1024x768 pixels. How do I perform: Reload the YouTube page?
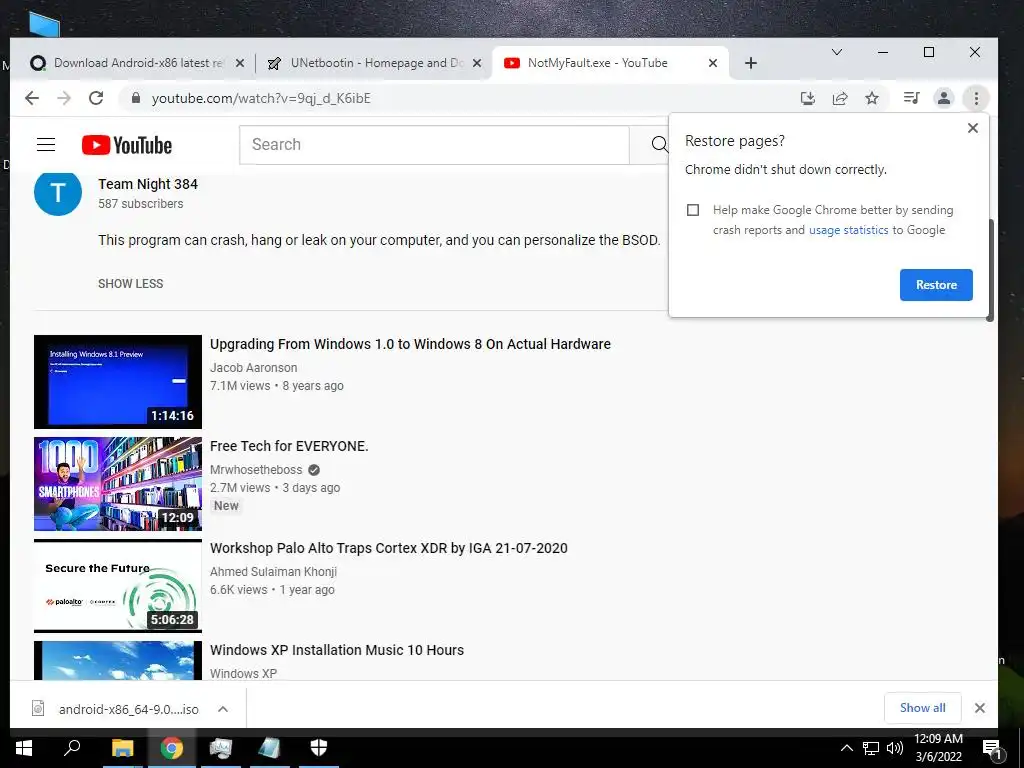[96, 98]
